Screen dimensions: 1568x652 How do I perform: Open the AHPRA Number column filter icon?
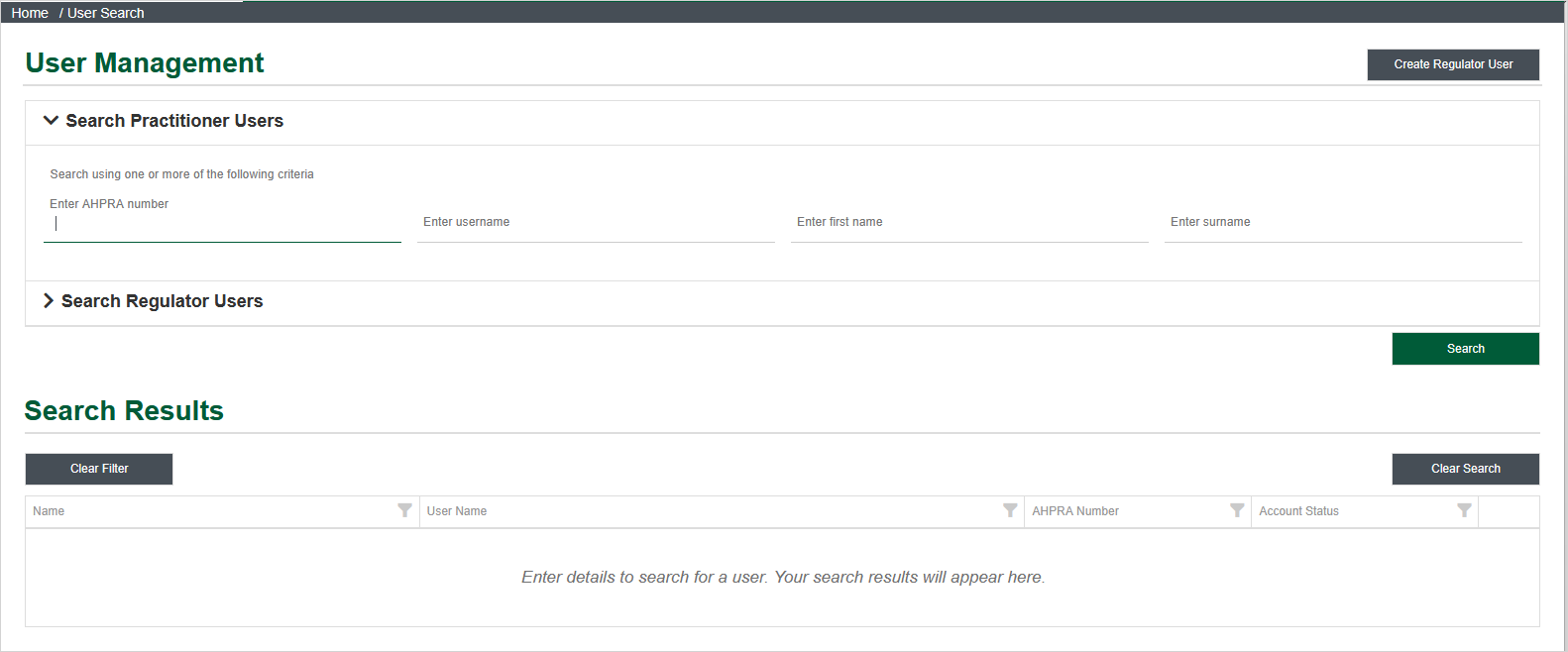point(1236,510)
